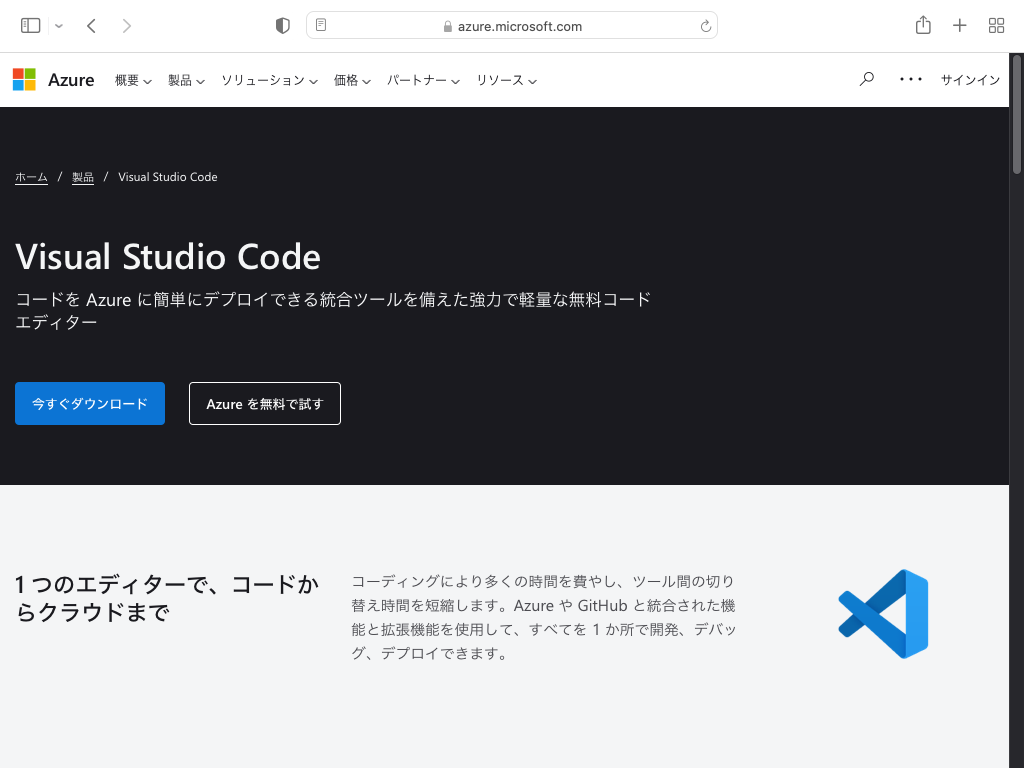The height and width of the screenshot is (768, 1024).
Task: Open the three-dot more options menu
Action: coord(910,79)
